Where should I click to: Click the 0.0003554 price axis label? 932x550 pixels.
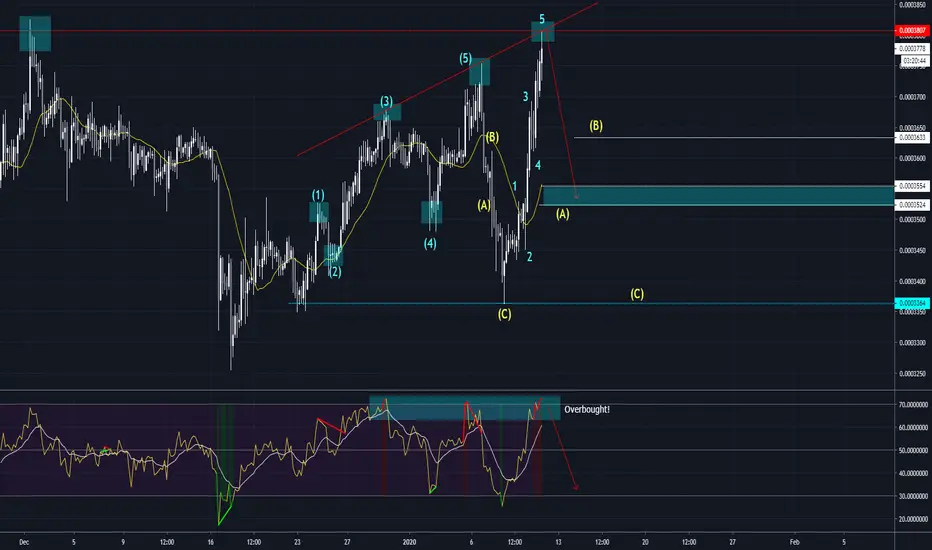tap(912, 186)
